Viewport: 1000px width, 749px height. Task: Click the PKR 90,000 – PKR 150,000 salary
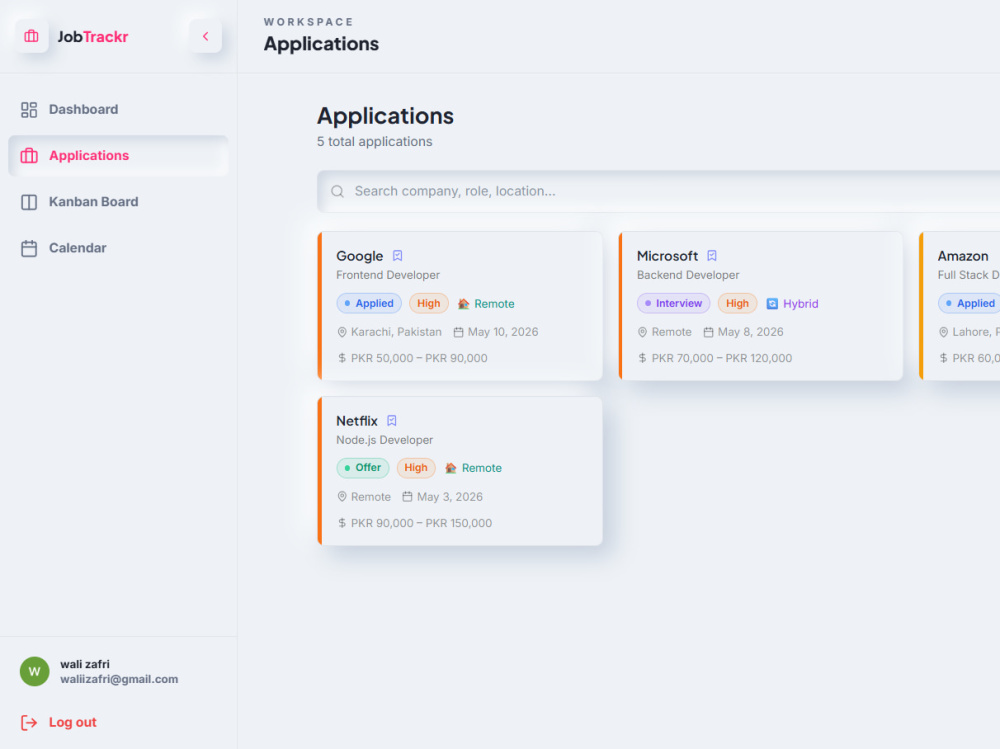(422, 523)
